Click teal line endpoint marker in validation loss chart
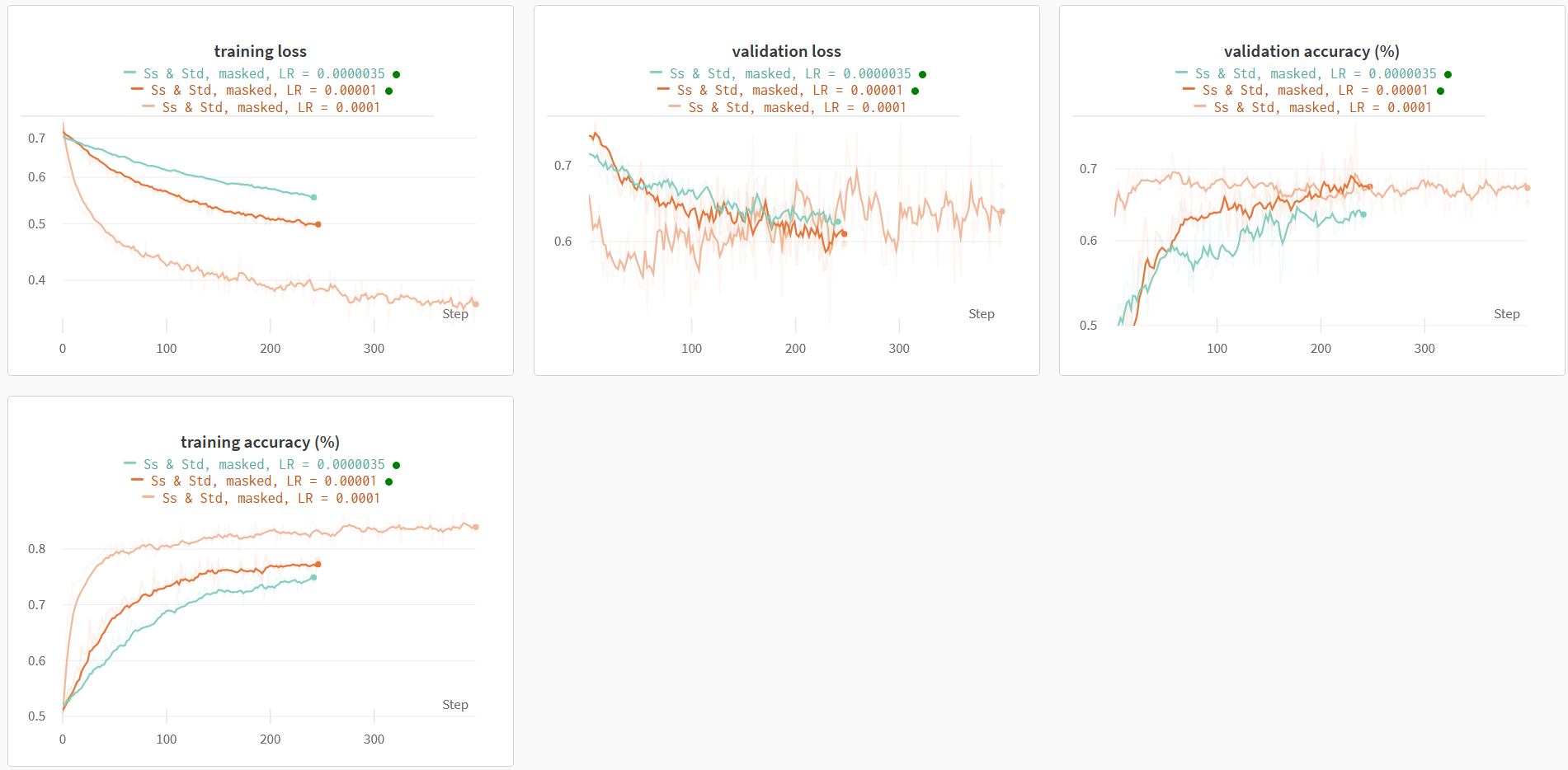 click(x=838, y=222)
